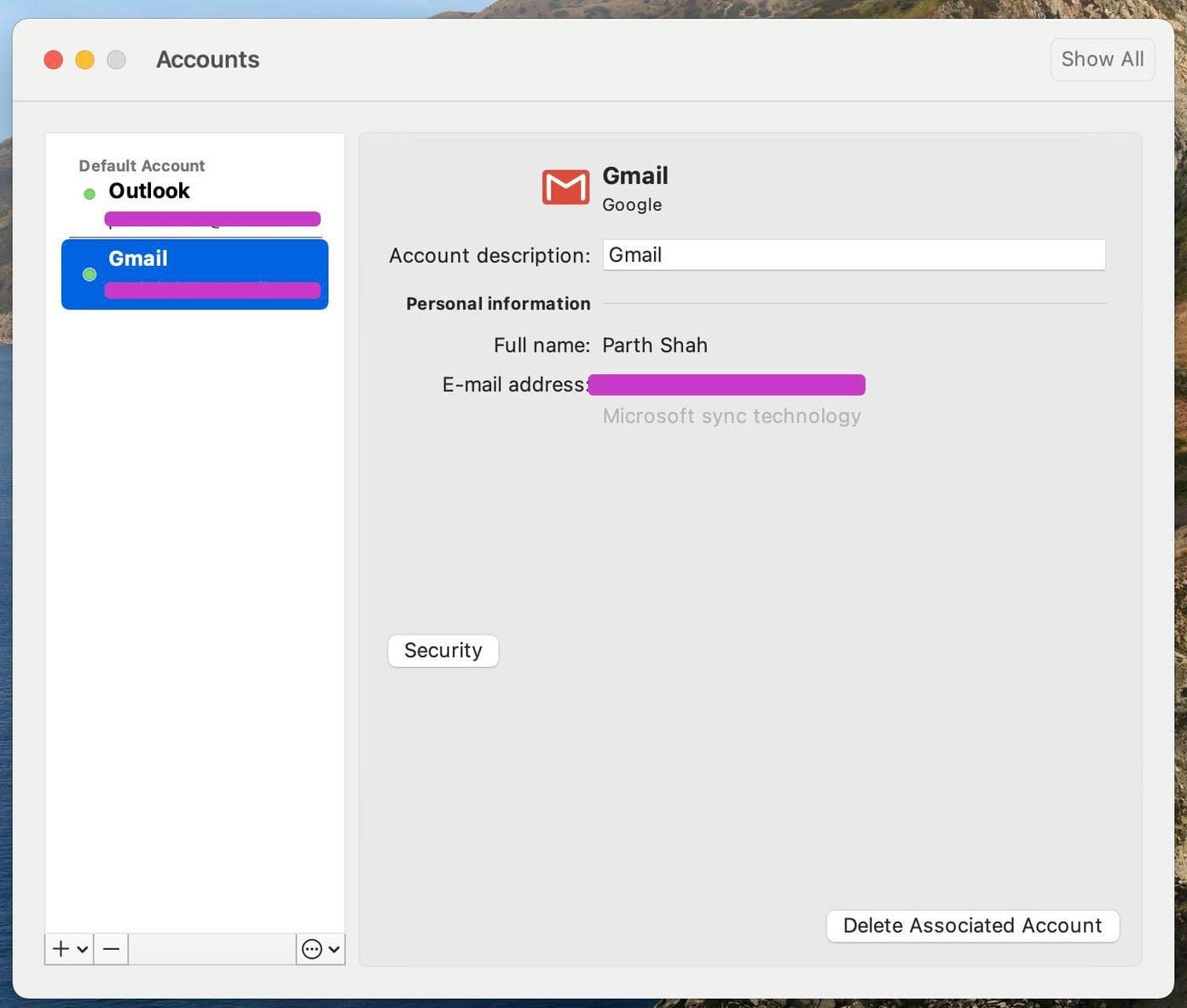Click the 'E-mail address:' label
Image resolution: width=1187 pixels, height=1008 pixels.
pyautogui.click(x=515, y=385)
